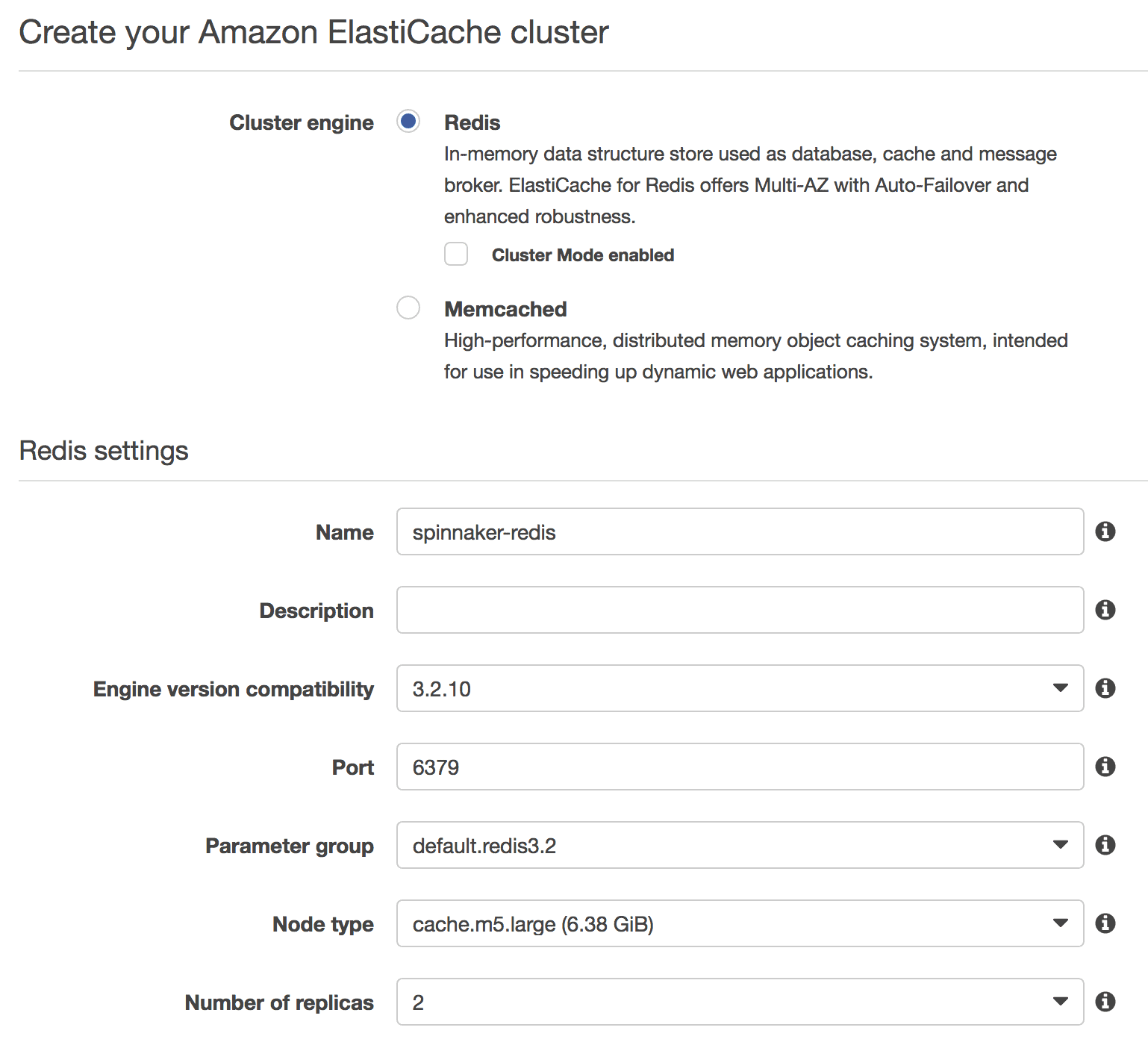
Task: Click the Node type info icon
Action: pos(1105,923)
